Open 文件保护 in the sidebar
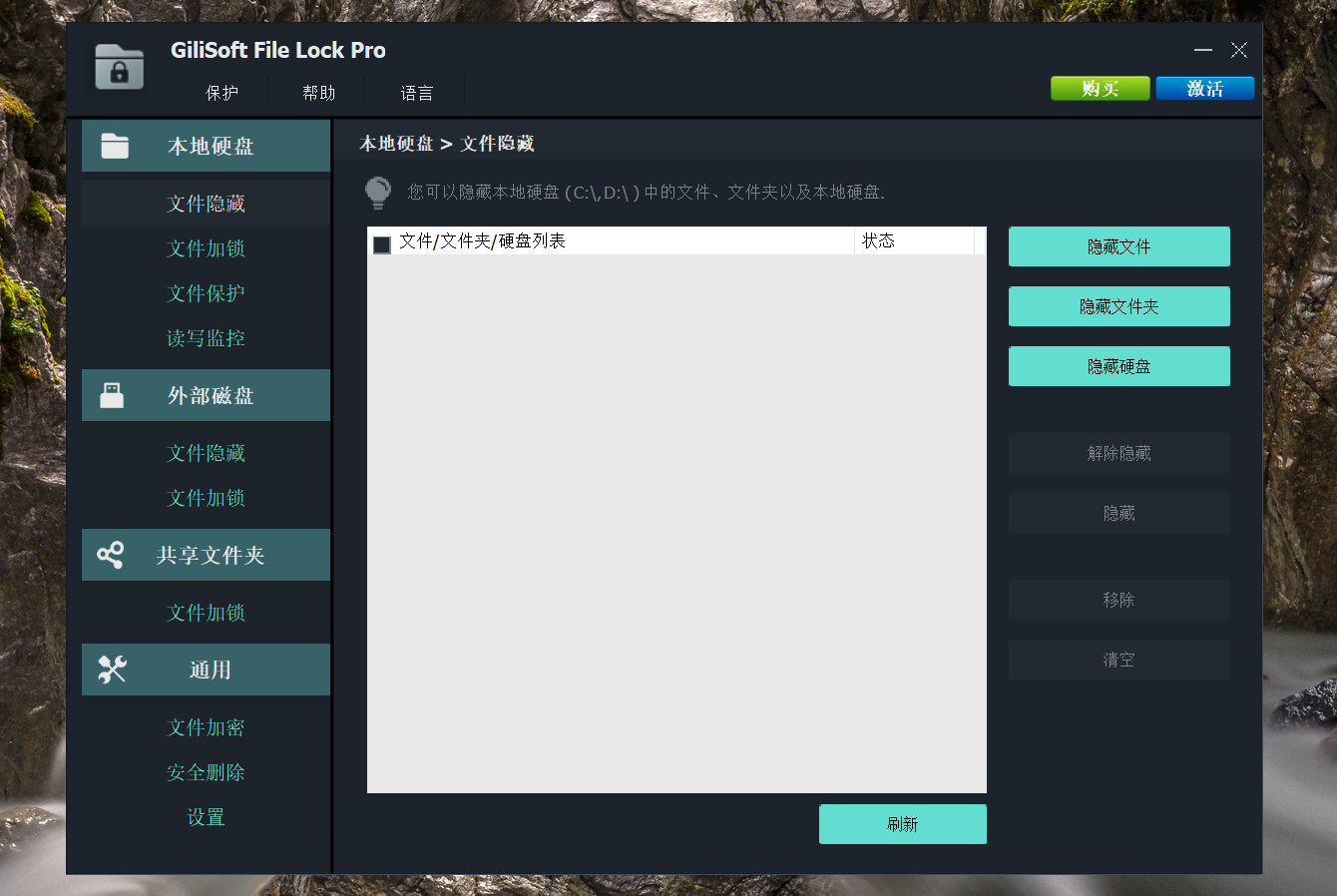Screen dimensions: 1337x896 pos(206,293)
